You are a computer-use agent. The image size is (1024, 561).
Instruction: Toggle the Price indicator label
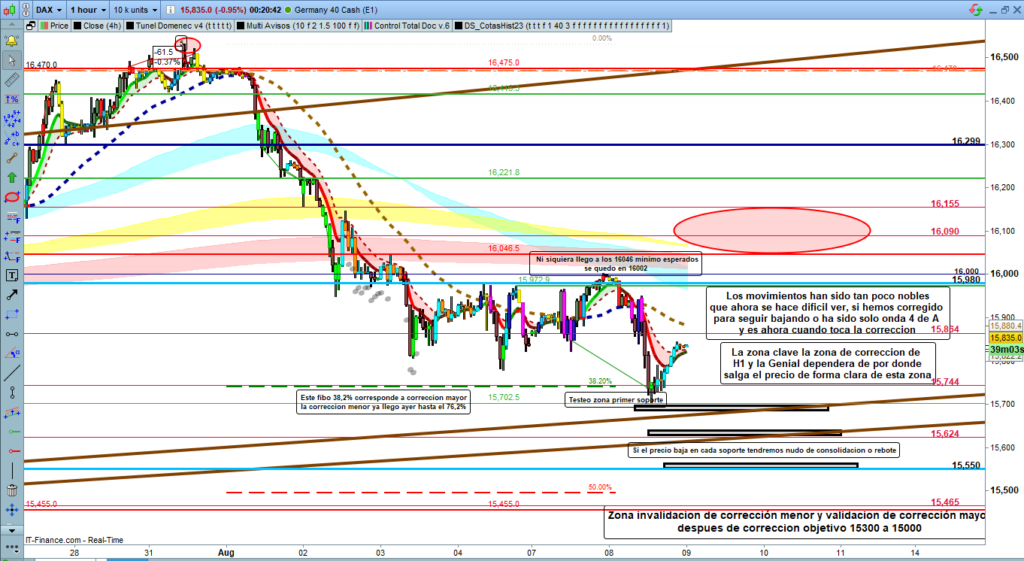(57, 27)
